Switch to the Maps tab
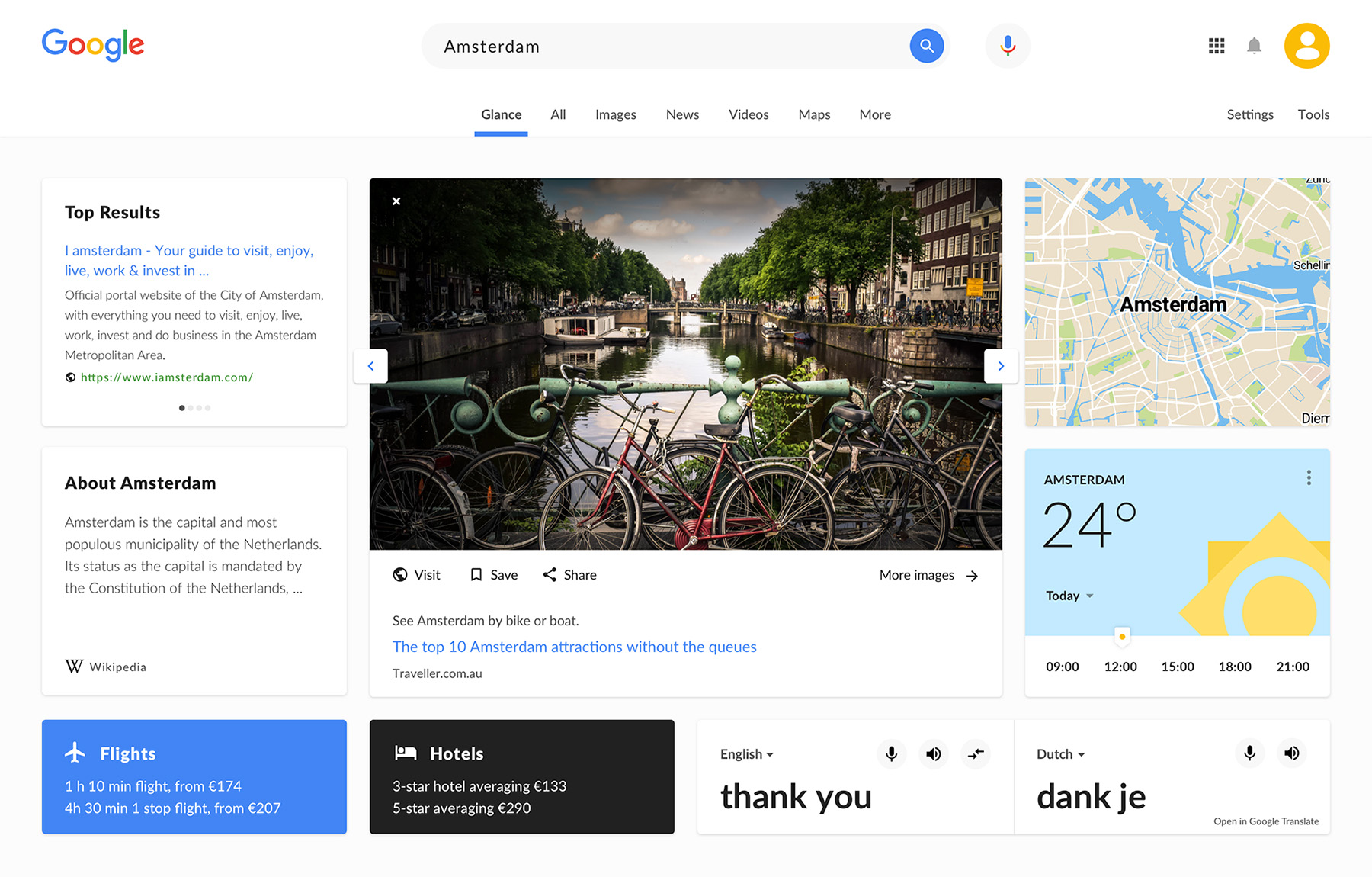1372x877 pixels. 814,114
